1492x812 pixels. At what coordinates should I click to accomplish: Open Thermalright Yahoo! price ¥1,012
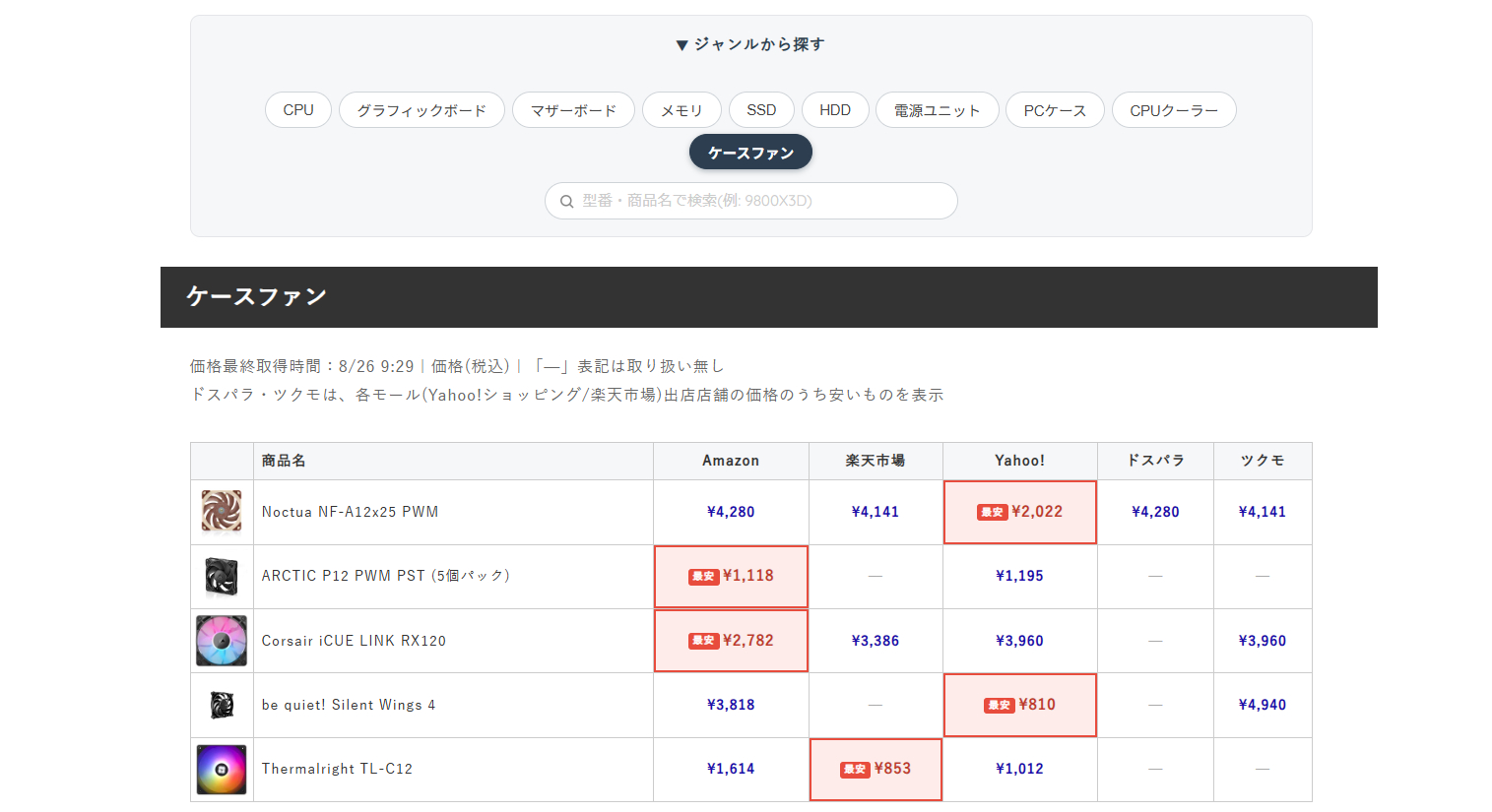1019,769
